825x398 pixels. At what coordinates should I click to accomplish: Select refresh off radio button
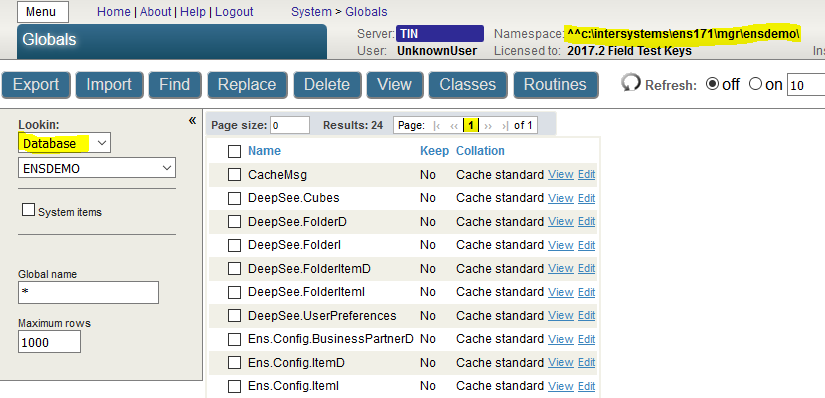click(x=712, y=84)
